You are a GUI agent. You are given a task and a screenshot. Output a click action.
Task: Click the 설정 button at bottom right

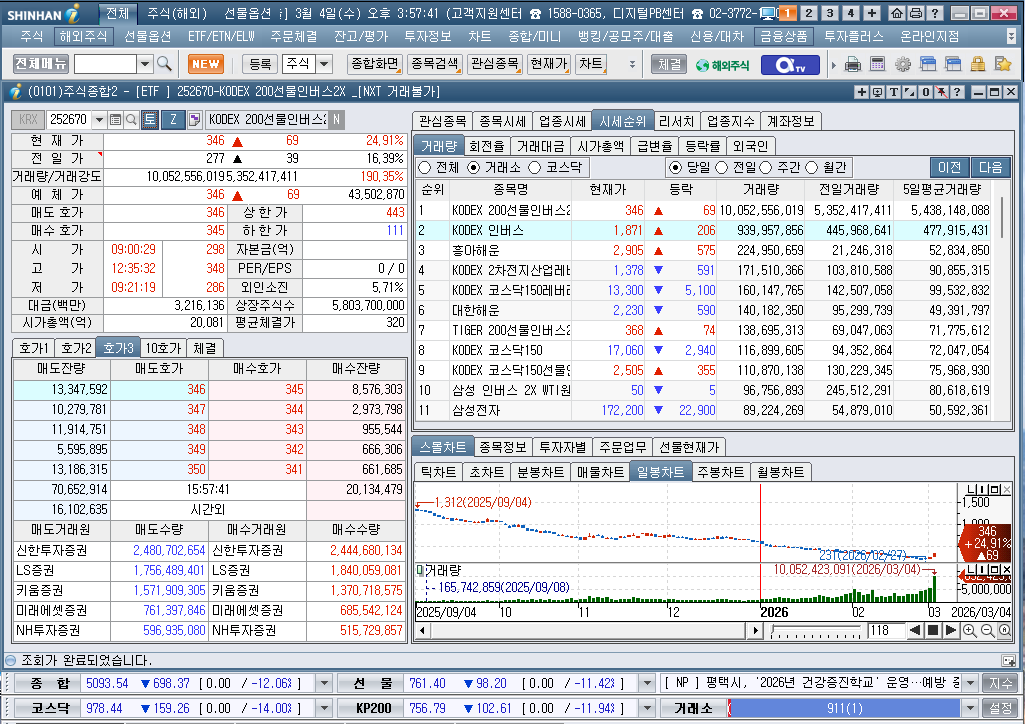tap(1000, 708)
